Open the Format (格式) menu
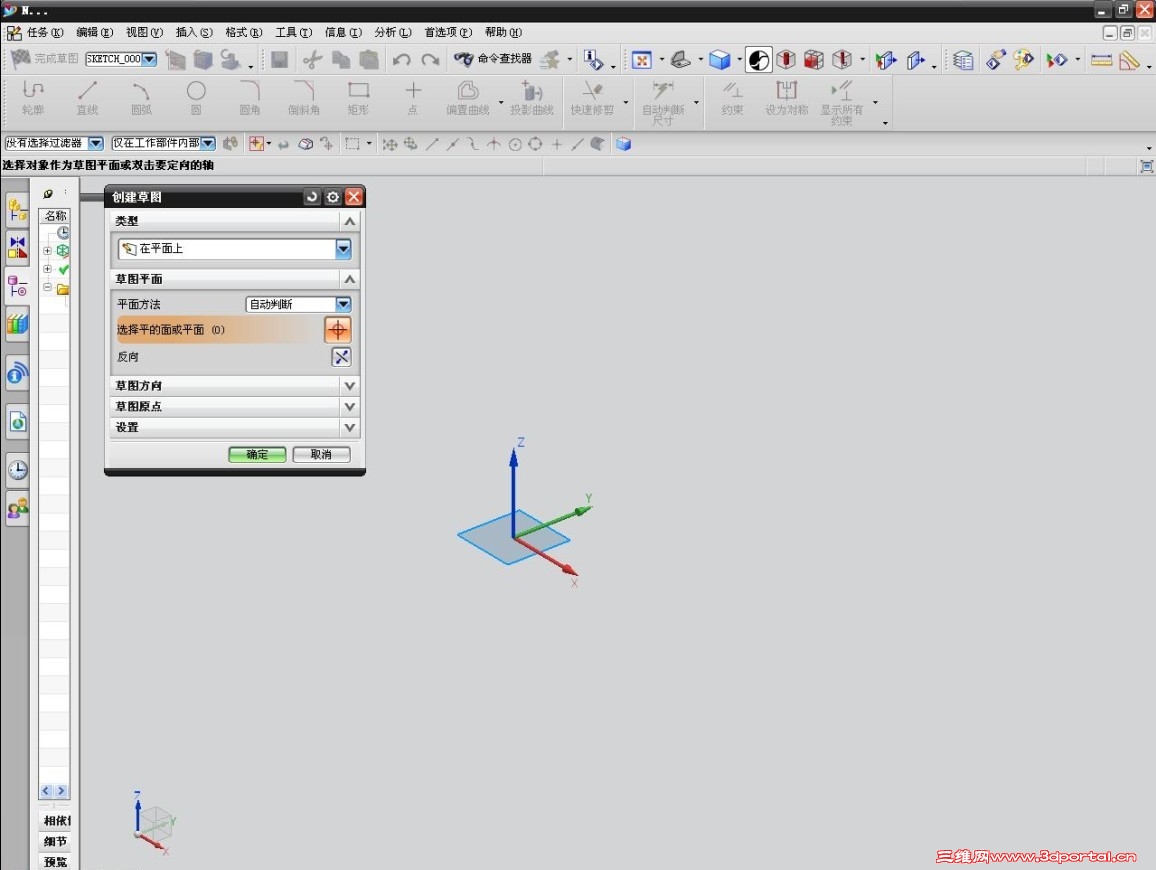Image resolution: width=1156 pixels, height=870 pixels. click(243, 32)
